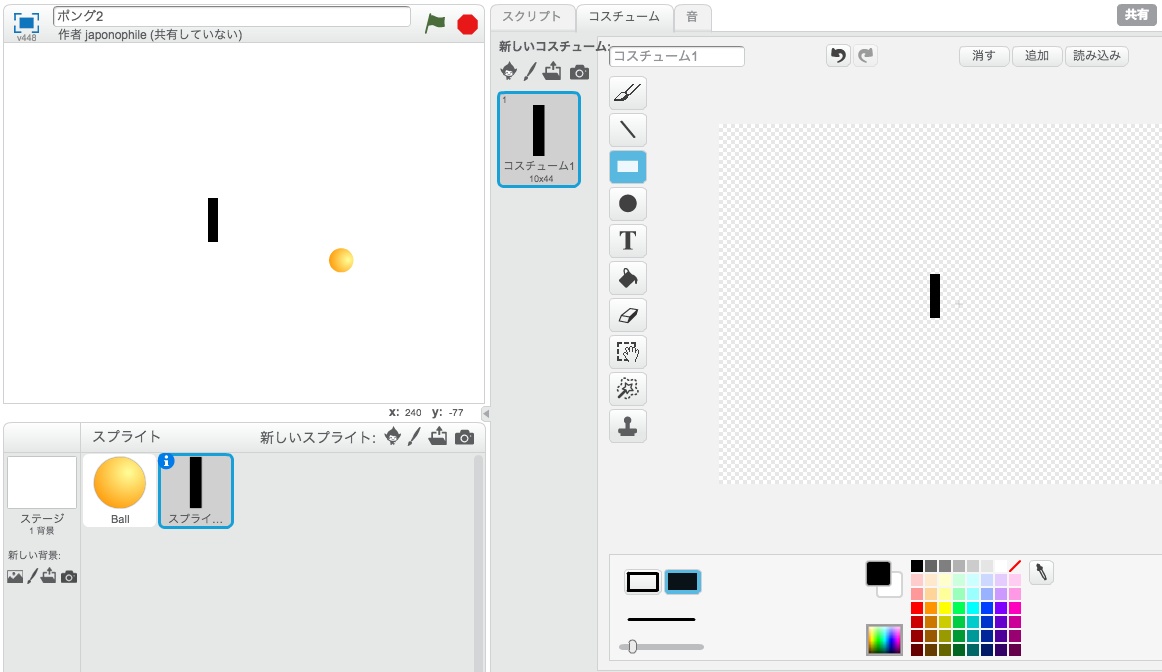Select the Line tool

[x=627, y=129]
